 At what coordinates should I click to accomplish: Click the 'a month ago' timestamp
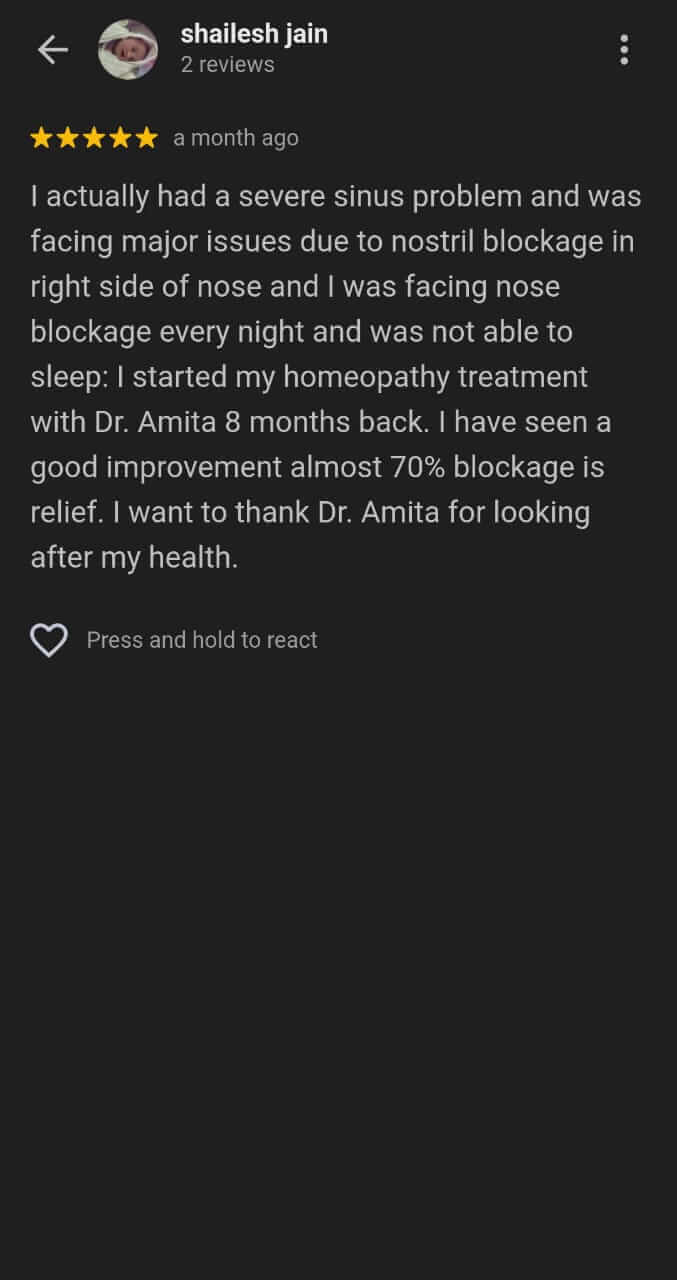coord(236,138)
